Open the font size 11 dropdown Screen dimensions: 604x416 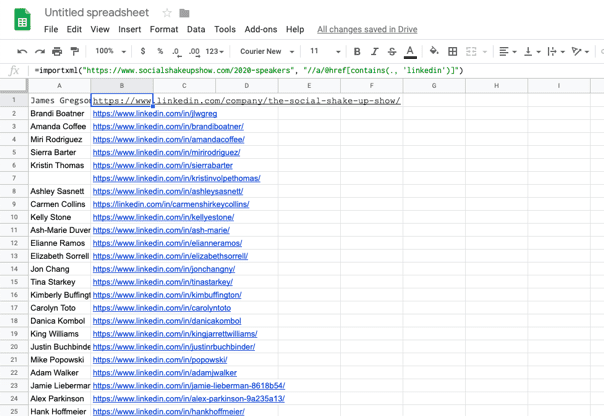[325, 51]
